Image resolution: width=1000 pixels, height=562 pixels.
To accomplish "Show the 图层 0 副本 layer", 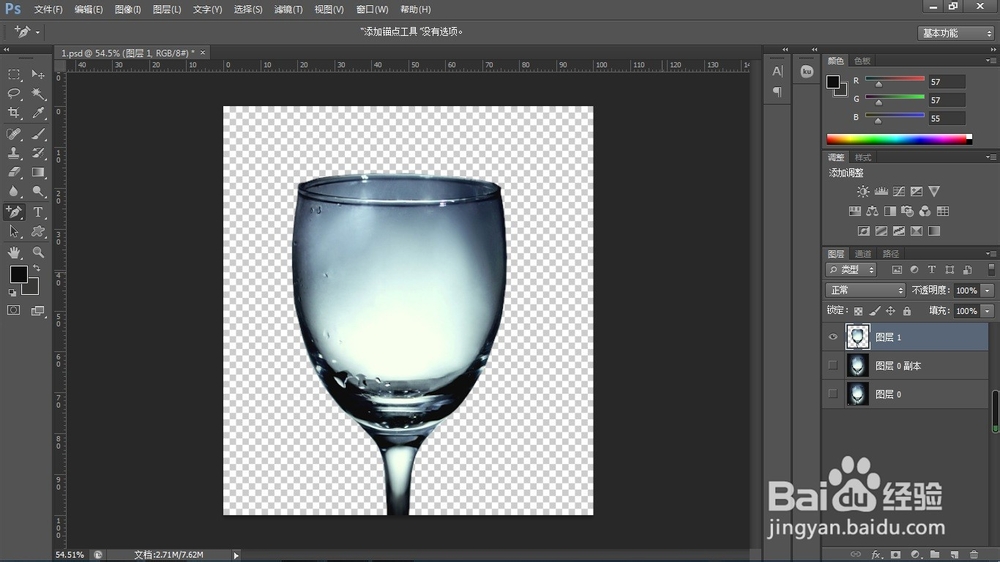I will point(833,366).
